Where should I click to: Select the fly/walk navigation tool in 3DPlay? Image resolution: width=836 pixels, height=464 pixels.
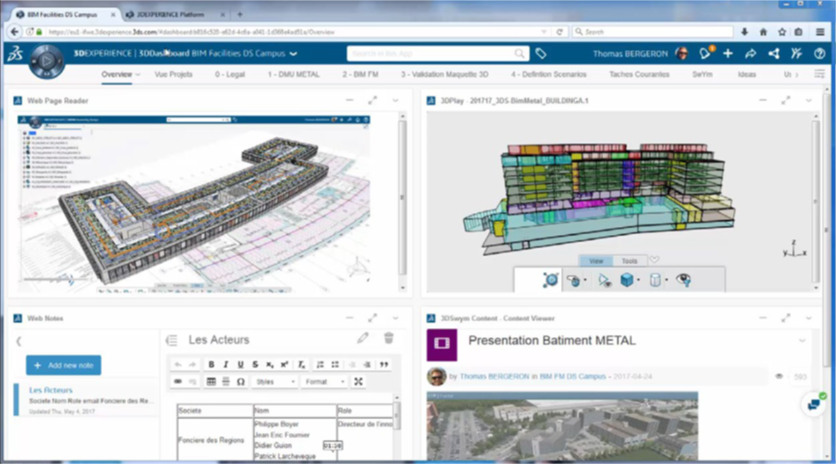tap(574, 280)
